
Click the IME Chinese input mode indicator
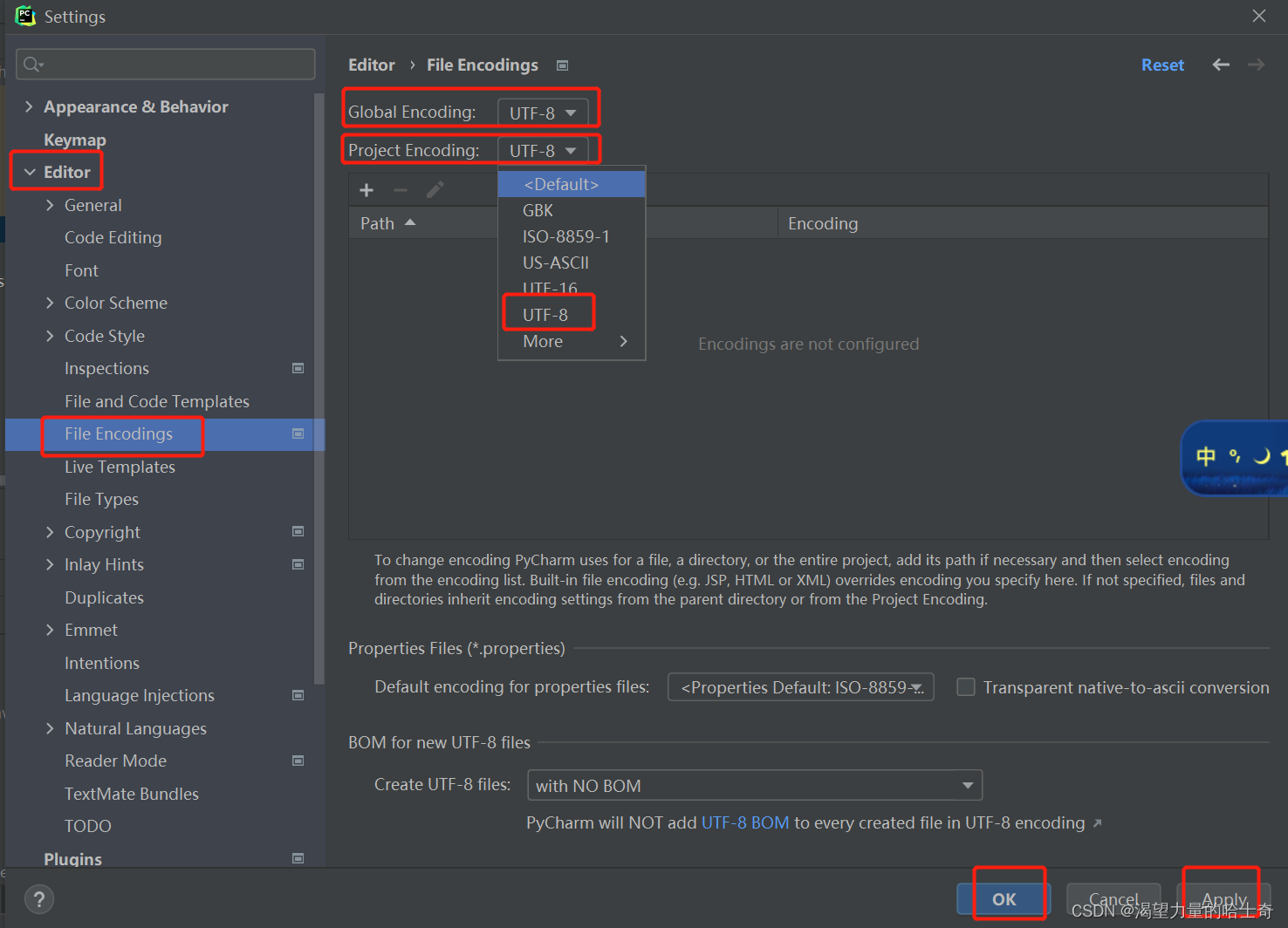(1206, 456)
